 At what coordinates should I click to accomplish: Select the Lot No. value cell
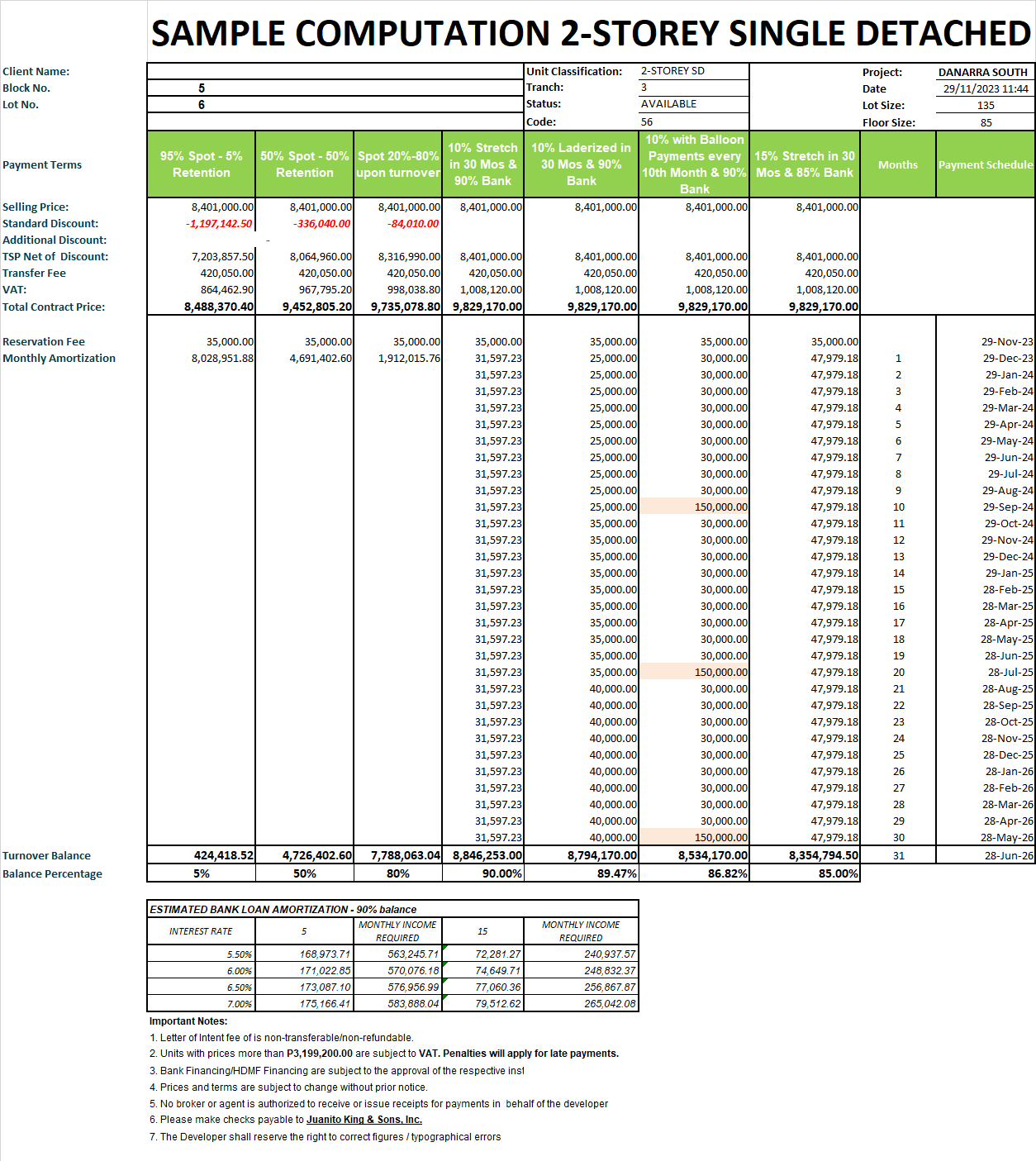202,105
